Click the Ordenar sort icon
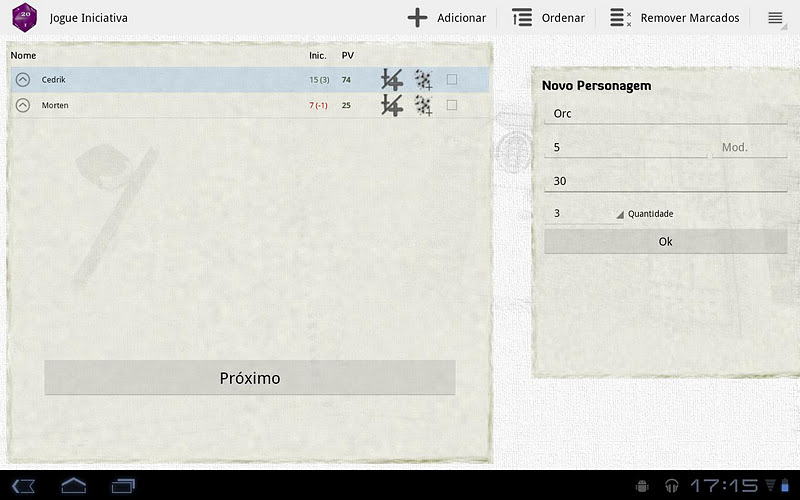This screenshot has height=500, width=800. [x=522, y=18]
